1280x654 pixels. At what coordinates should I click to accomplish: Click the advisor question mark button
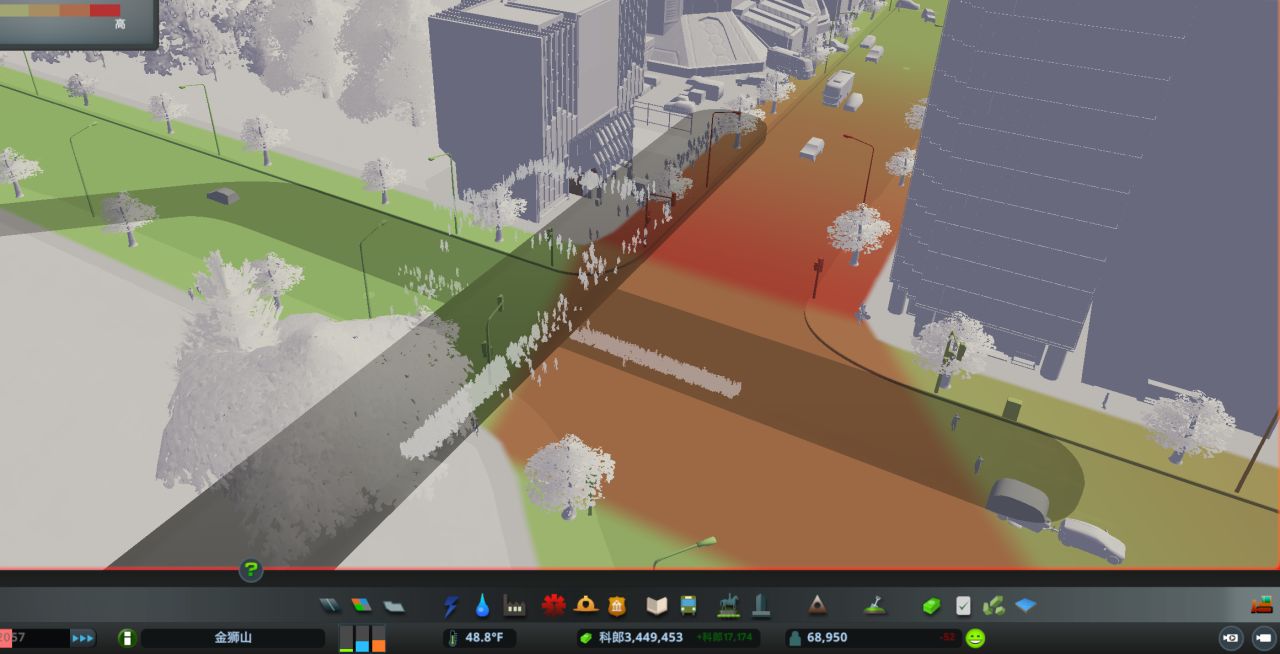tap(251, 570)
